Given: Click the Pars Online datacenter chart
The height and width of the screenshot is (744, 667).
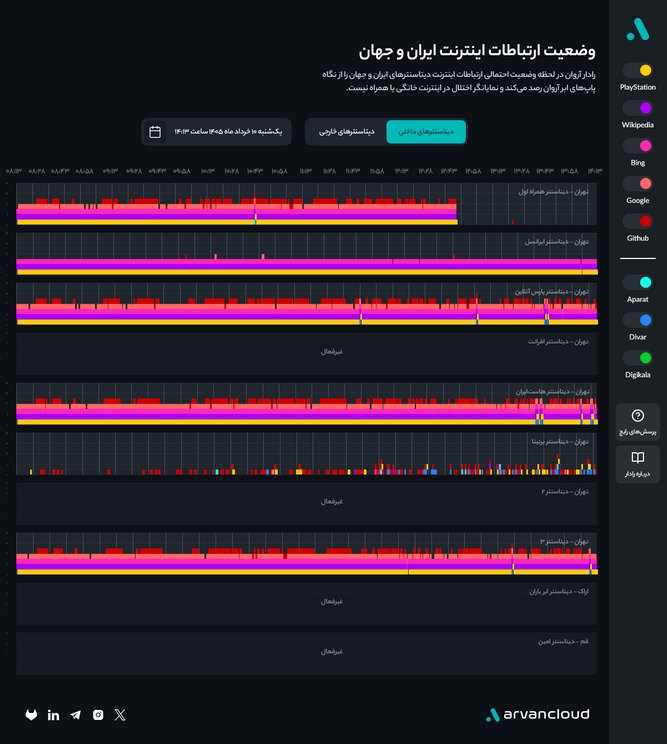Looking at the screenshot, I should pos(306,304).
